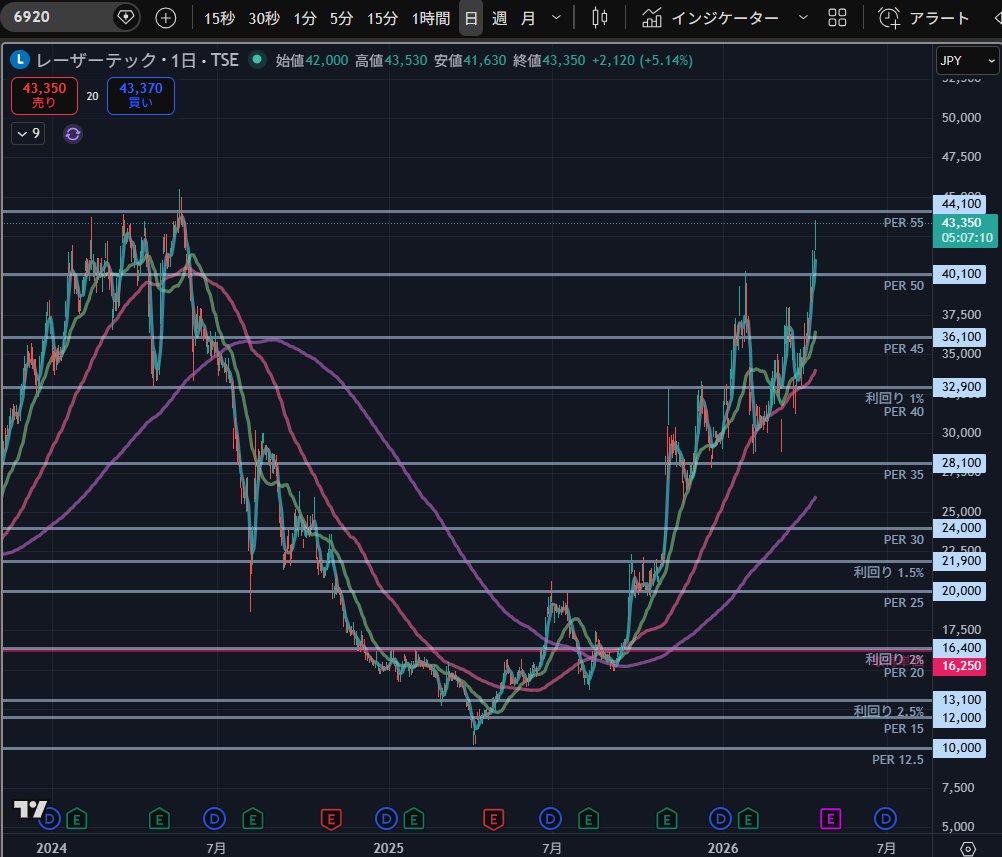Switch to the weekly 週 timeframe

click(500, 19)
